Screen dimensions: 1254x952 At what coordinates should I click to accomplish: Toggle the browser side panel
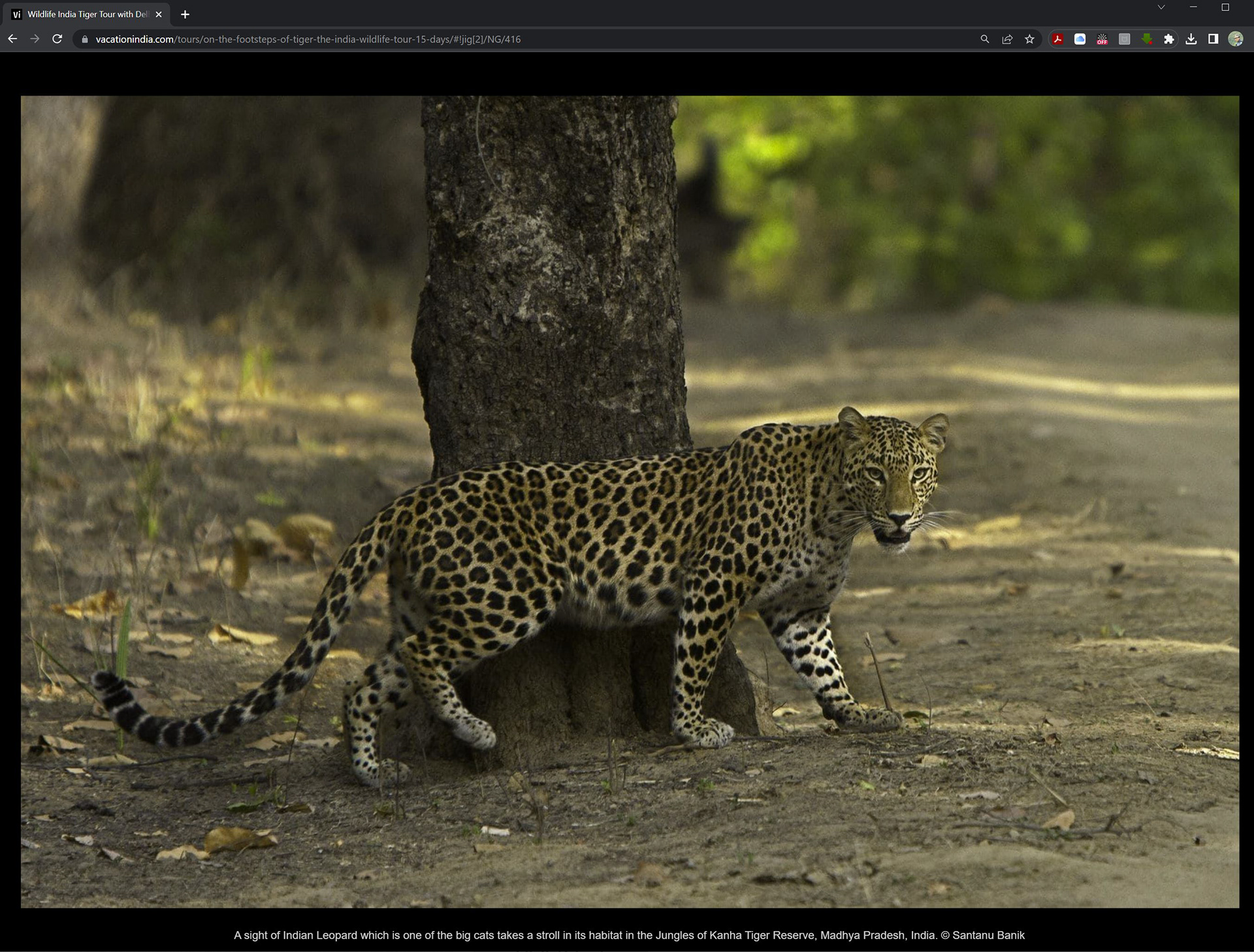pyautogui.click(x=1213, y=39)
